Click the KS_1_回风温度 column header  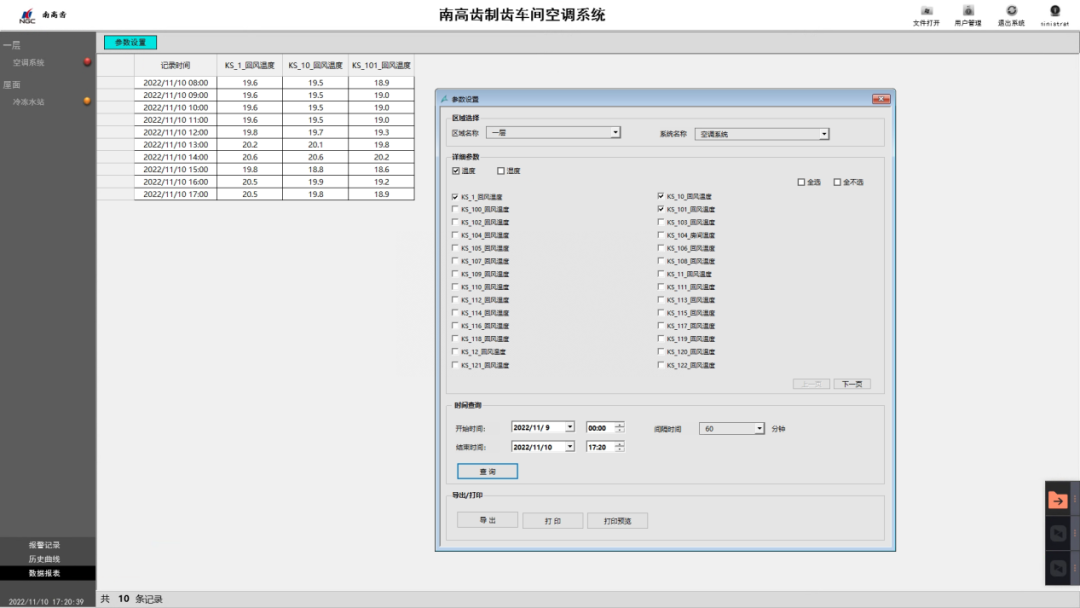pos(249,65)
